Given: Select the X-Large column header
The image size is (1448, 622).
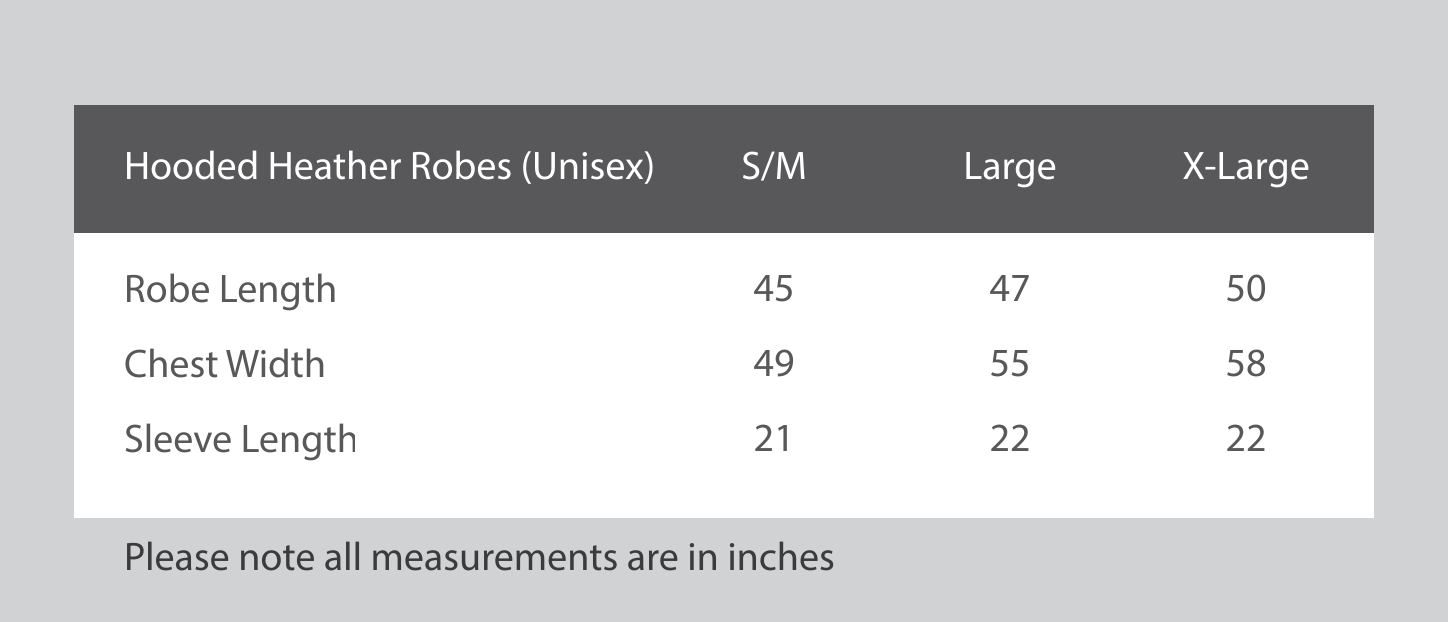Looking at the screenshot, I should coord(1245,168).
